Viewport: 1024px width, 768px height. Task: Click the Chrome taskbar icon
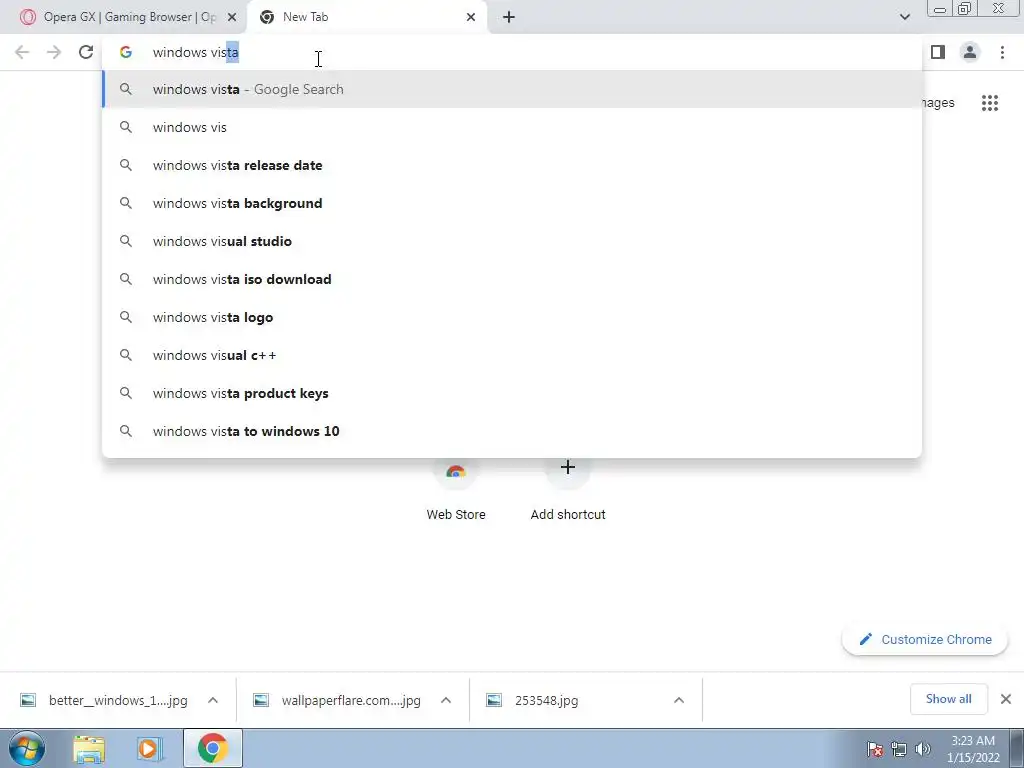click(x=212, y=748)
